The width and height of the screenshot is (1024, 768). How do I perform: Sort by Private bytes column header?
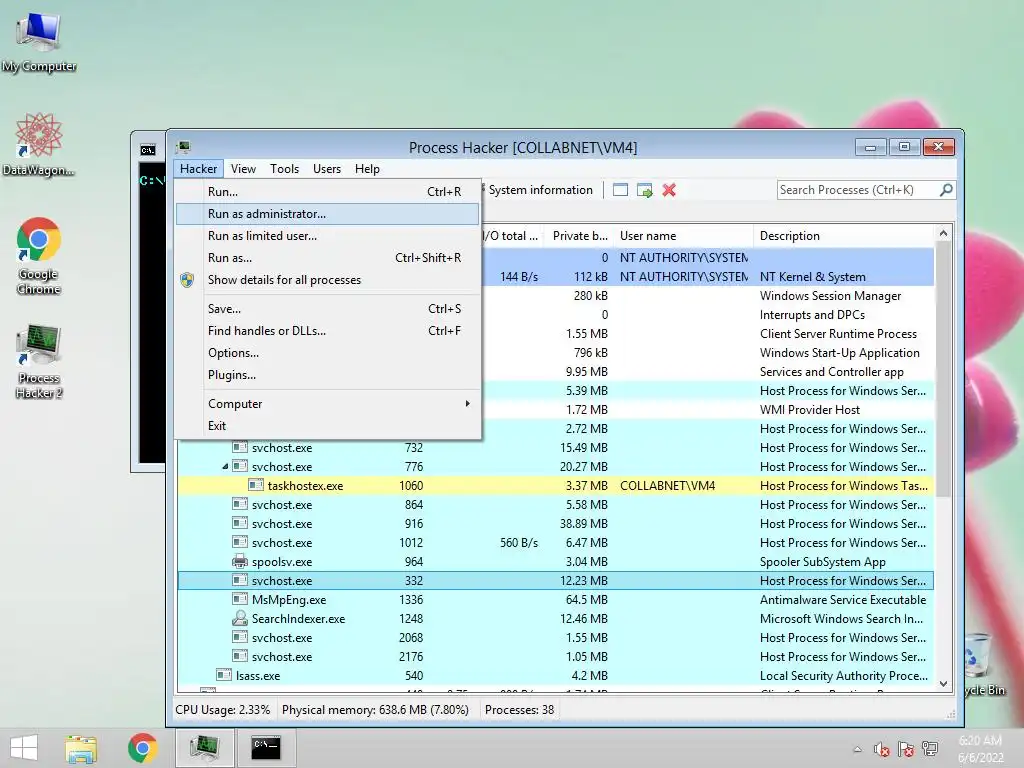pos(579,236)
